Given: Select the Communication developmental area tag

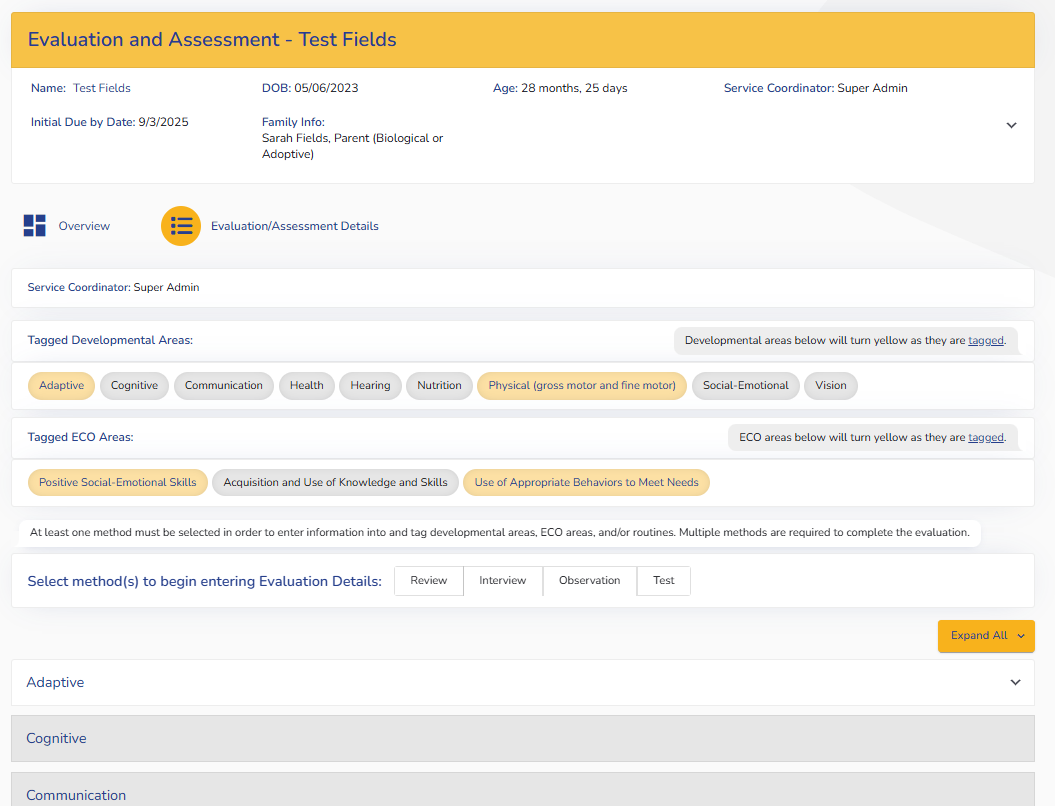Looking at the screenshot, I should 224,386.
